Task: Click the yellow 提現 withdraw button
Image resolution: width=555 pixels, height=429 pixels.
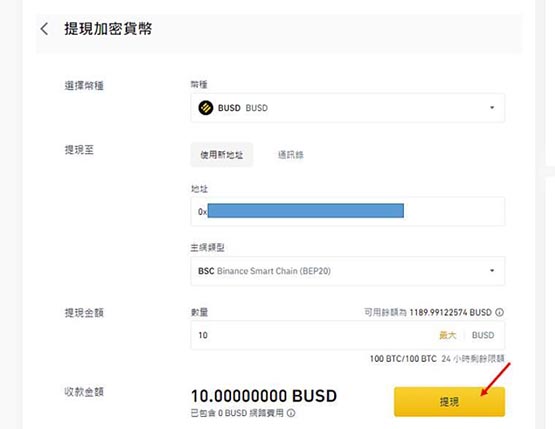Action: point(449,402)
